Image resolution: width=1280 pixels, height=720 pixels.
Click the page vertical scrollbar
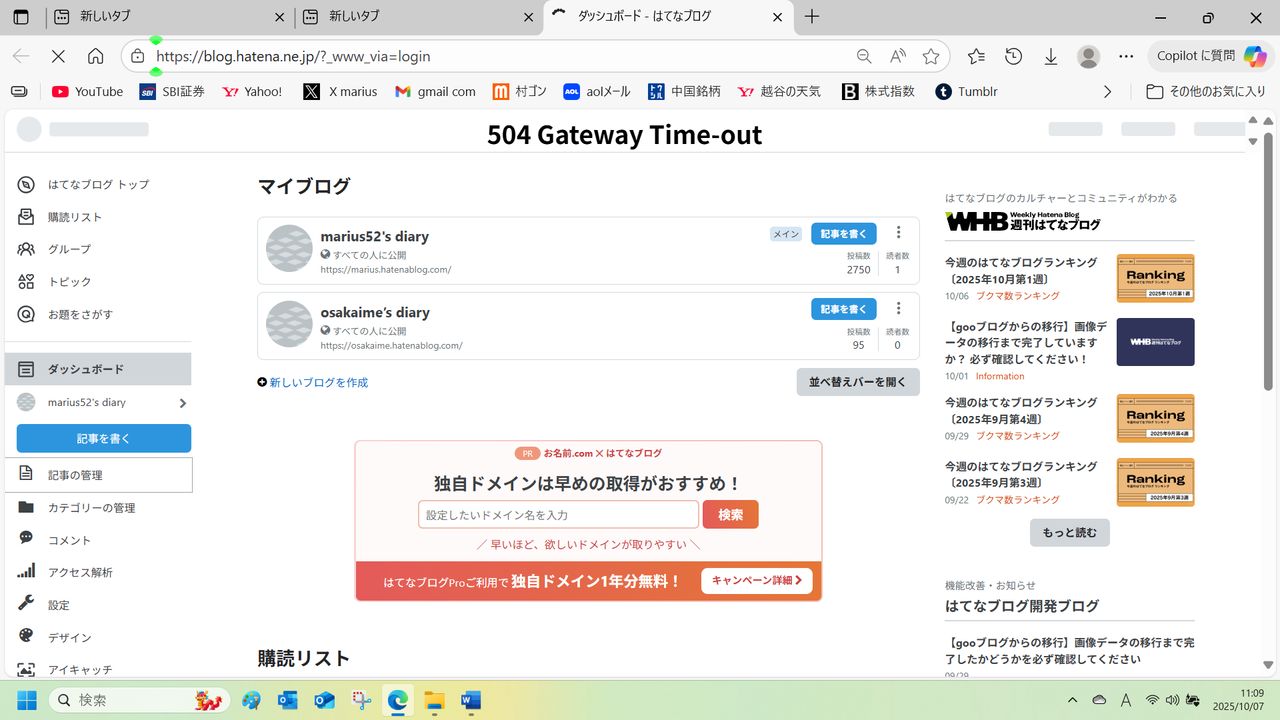[1268, 260]
